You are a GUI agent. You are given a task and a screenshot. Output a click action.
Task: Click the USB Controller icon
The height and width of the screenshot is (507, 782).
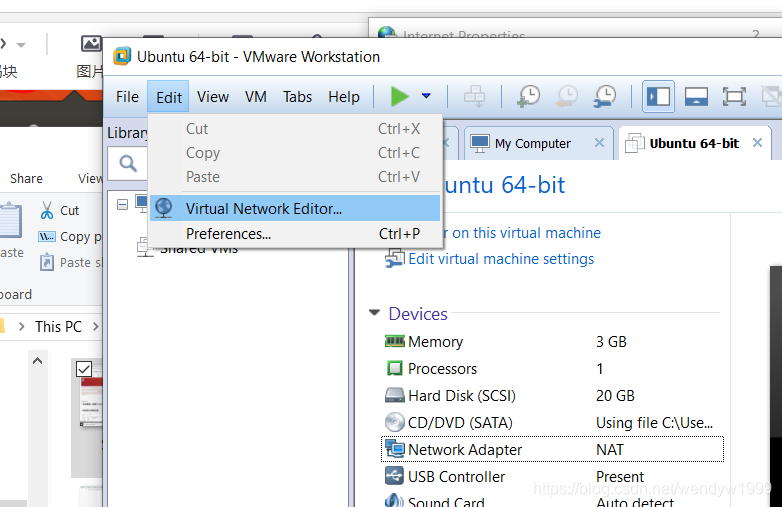tap(394, 476)
